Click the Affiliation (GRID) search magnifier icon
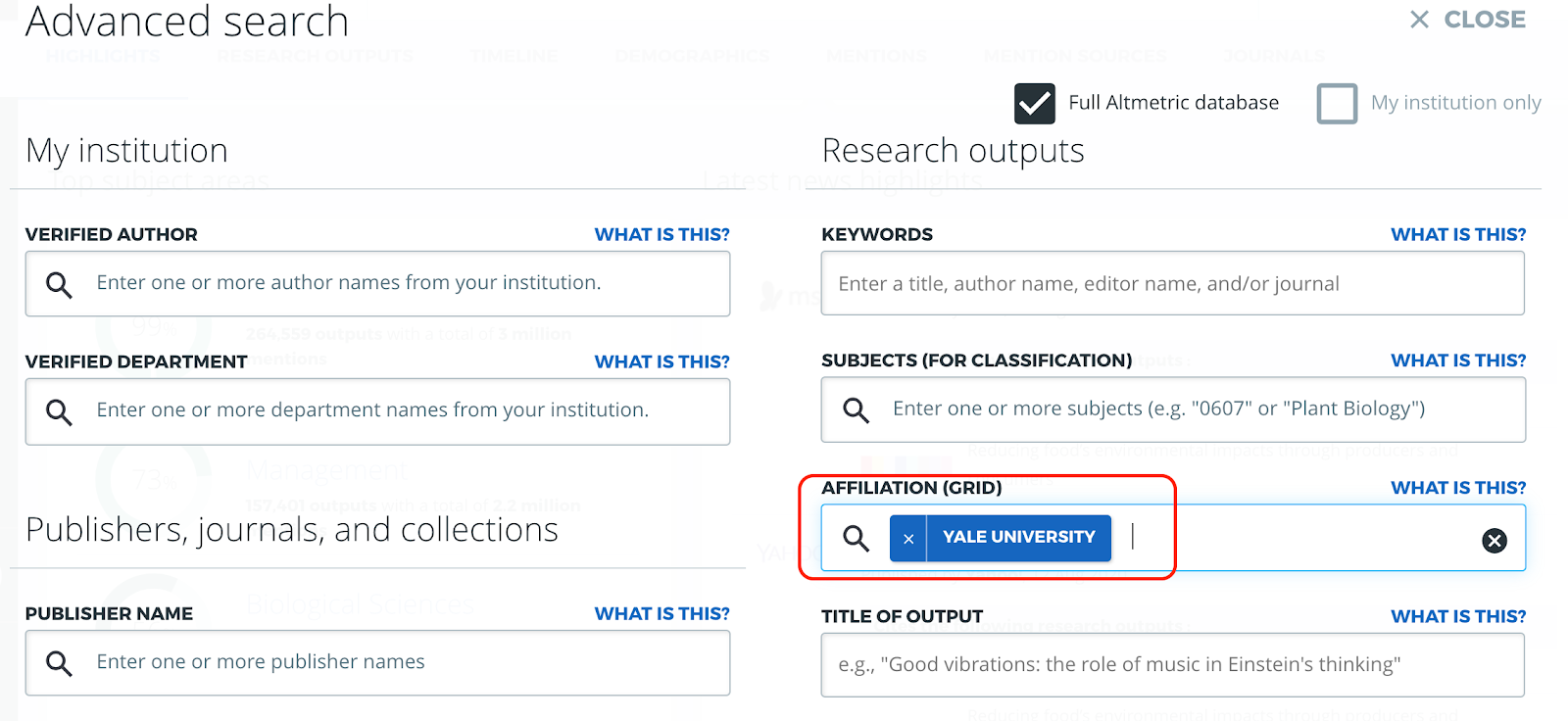This screenshot has height=721, width=1568. pyautogui.click(x=856, y=538)
